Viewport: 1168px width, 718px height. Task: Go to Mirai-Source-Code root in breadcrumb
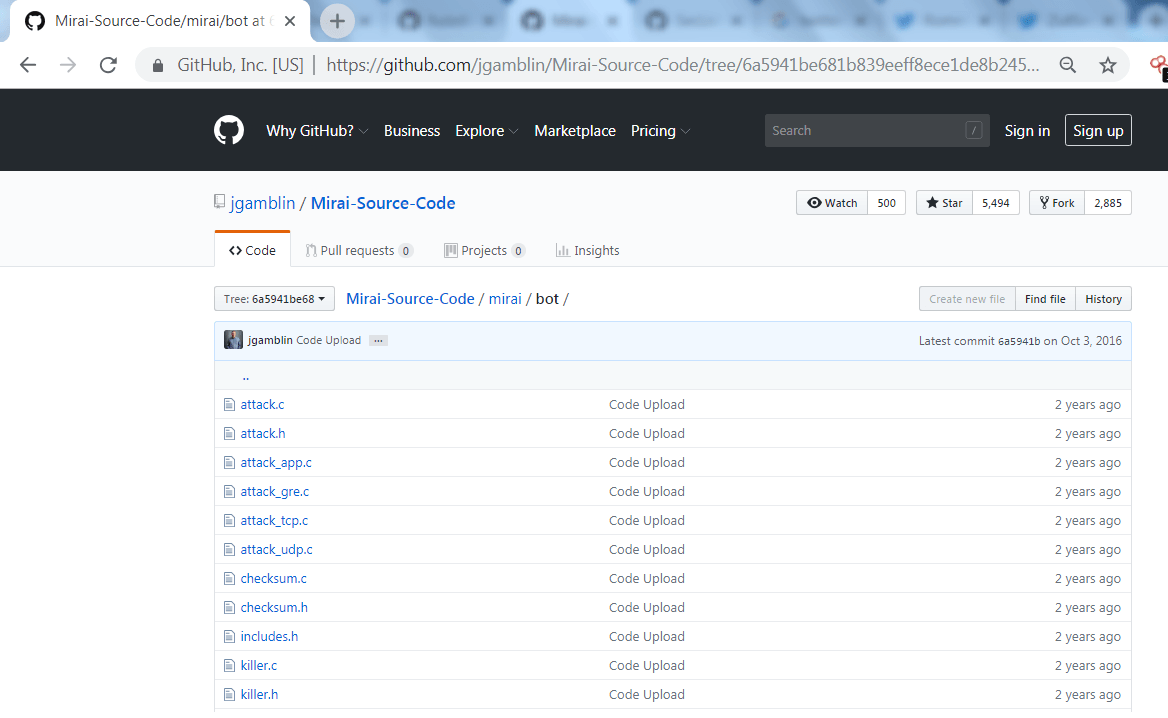point(410,299)
